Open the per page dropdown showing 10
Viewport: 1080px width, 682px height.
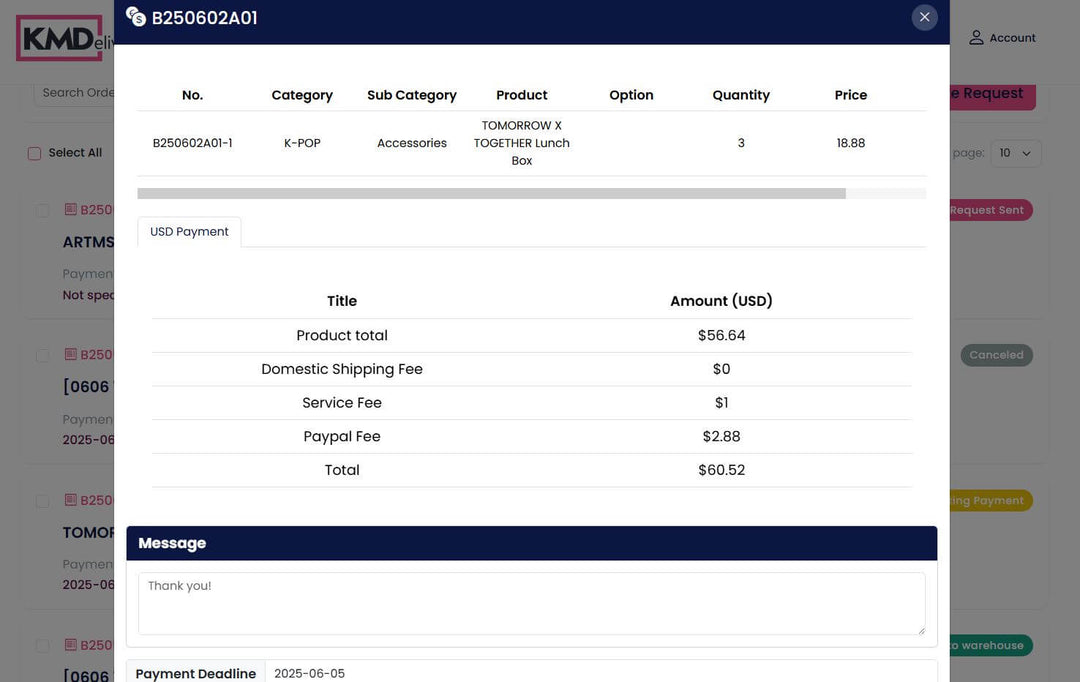pos(1015,153)
